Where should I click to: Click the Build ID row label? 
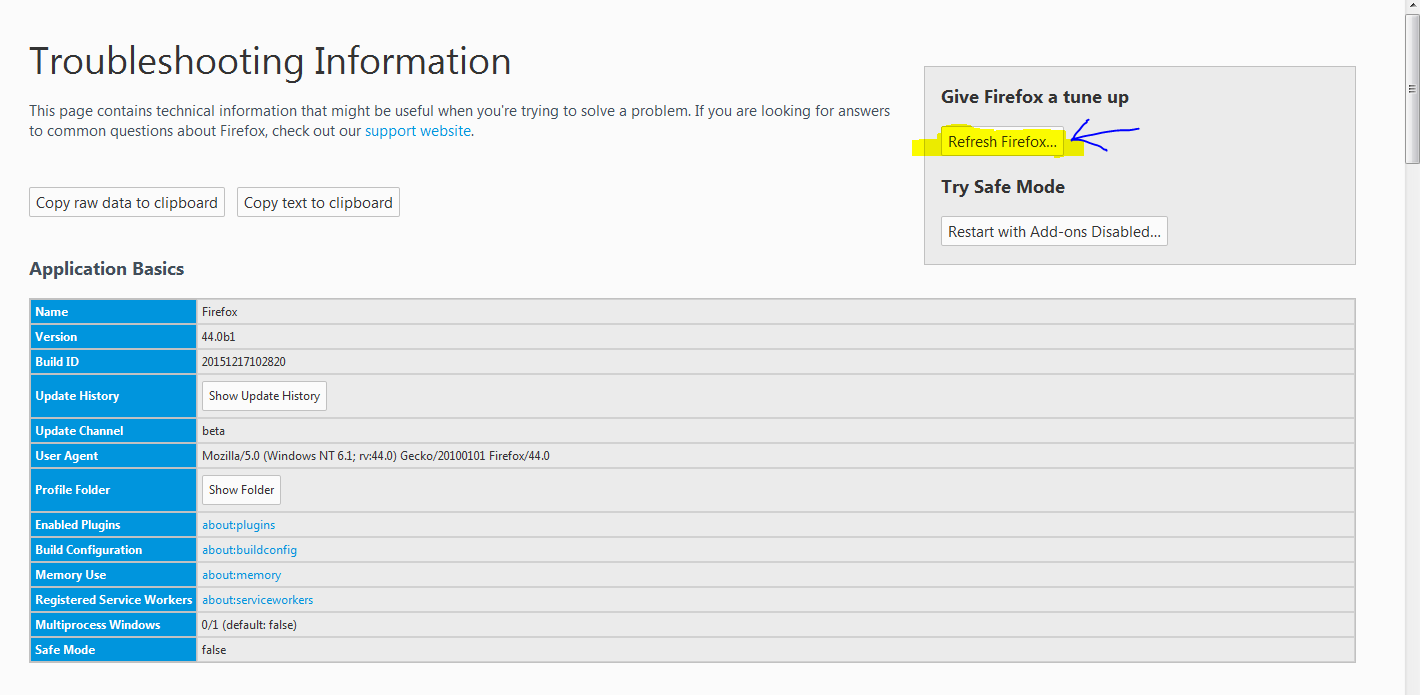[114, 362]
